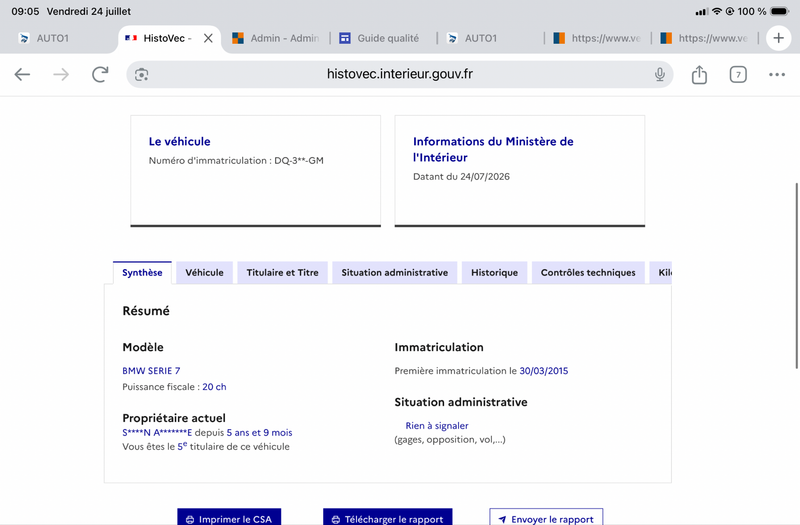Switch to the first AUTO1 tab

click(x=59, y=38)
